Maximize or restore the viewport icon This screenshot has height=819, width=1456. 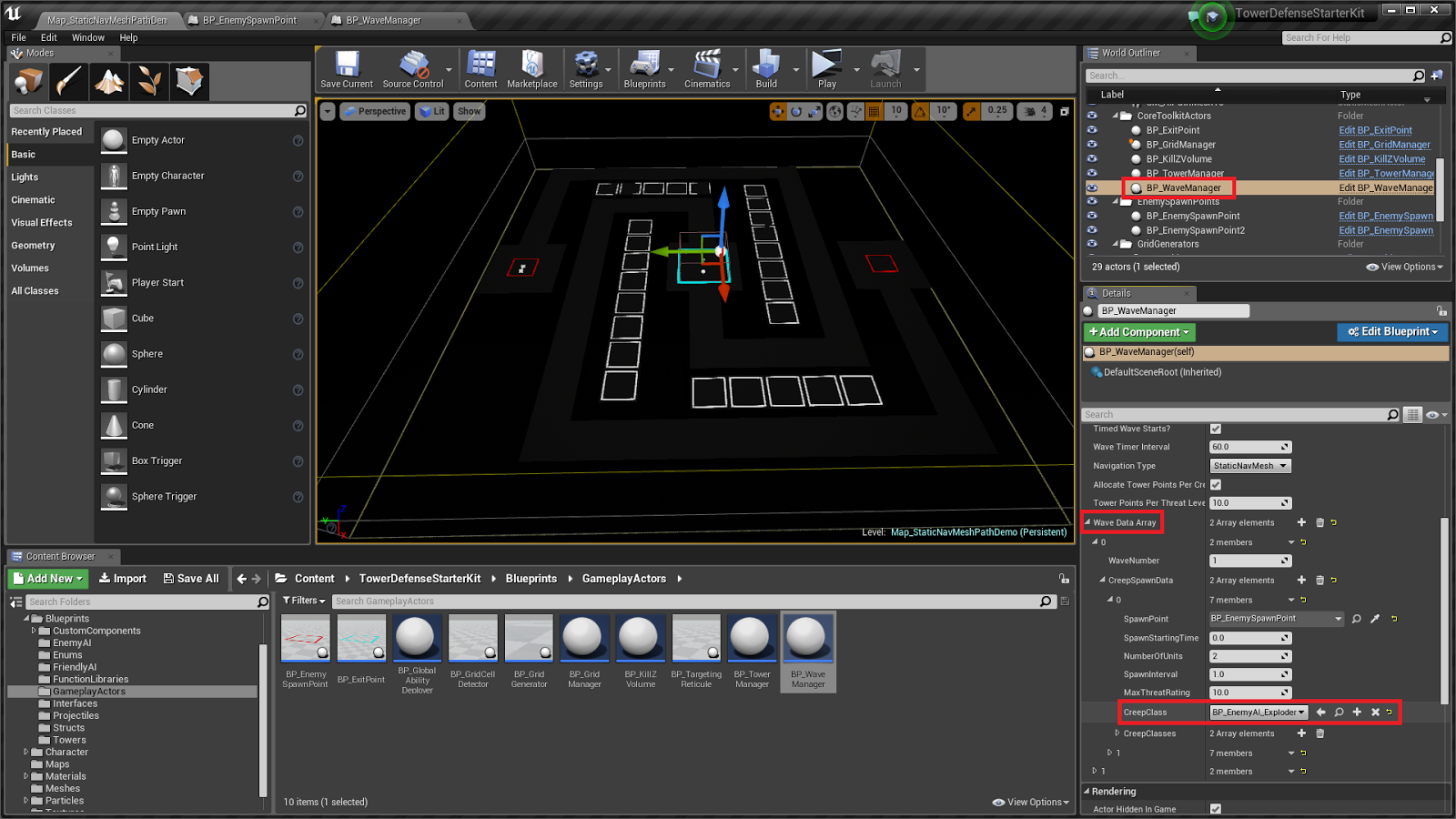coord(1065,111)
